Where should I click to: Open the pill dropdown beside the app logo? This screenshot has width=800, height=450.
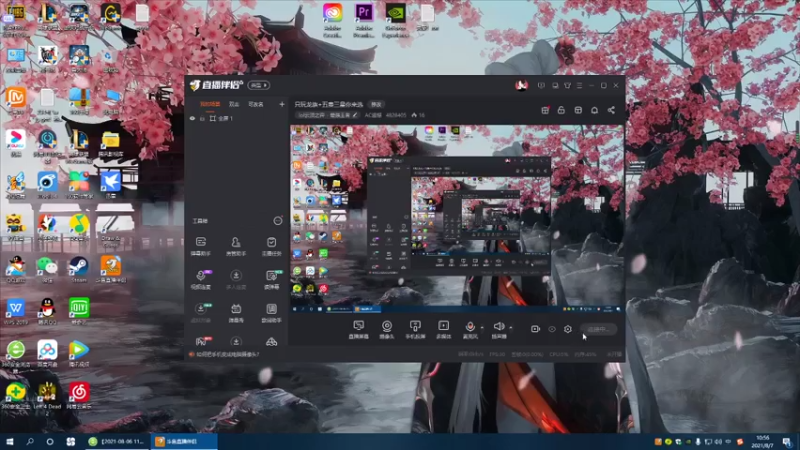[259, 85]
